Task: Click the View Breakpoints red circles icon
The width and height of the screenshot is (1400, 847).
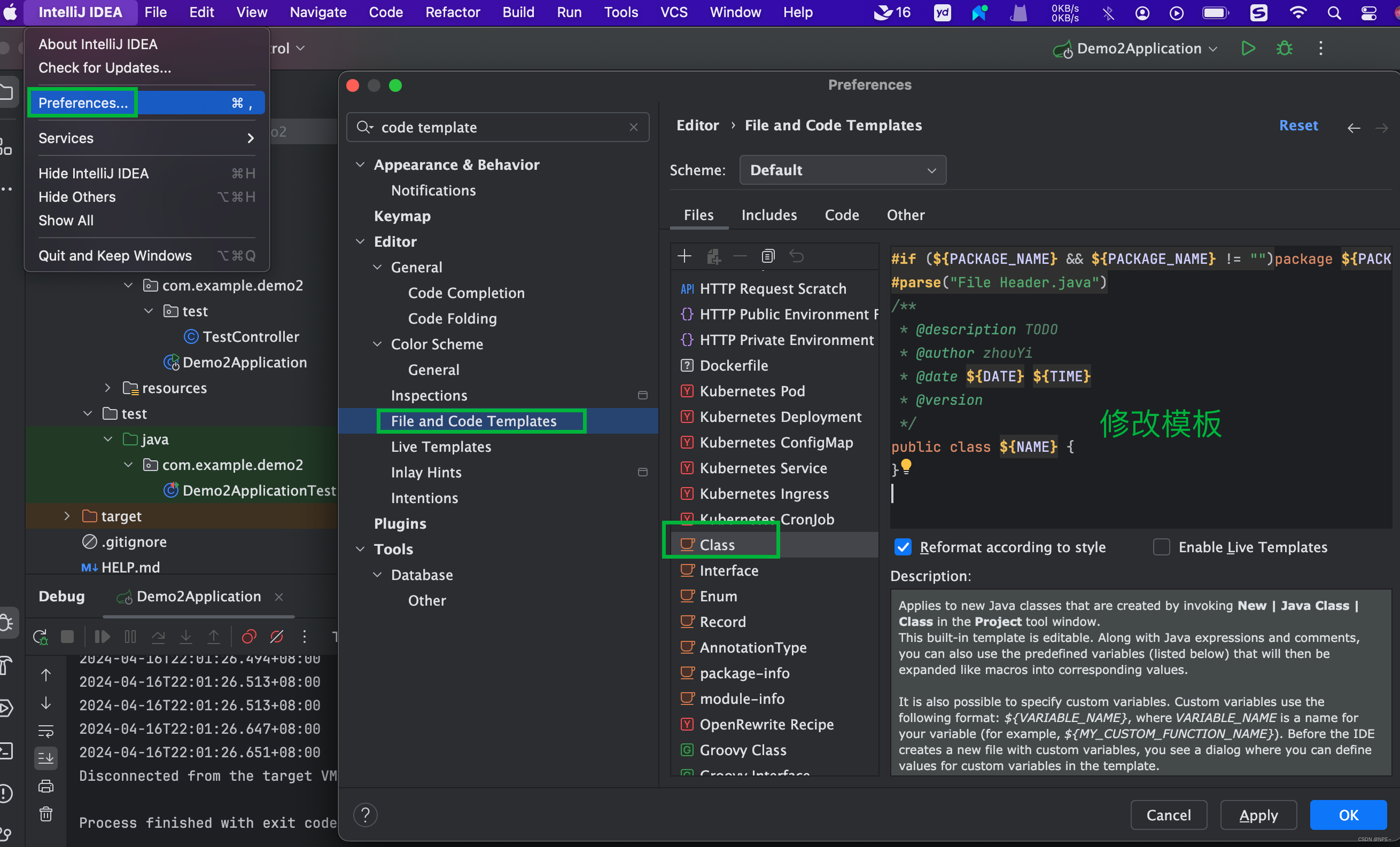Action: tap(249, 637)
